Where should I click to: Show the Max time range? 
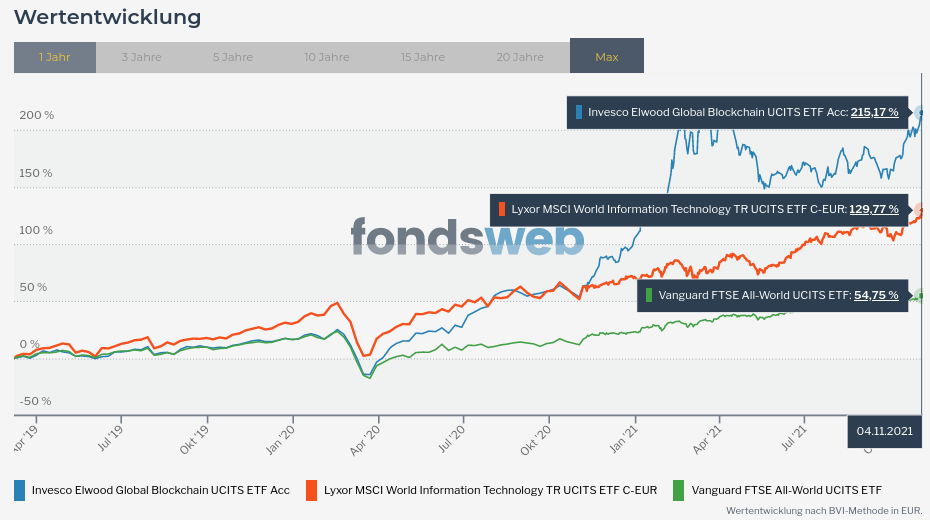pos(607,57)
